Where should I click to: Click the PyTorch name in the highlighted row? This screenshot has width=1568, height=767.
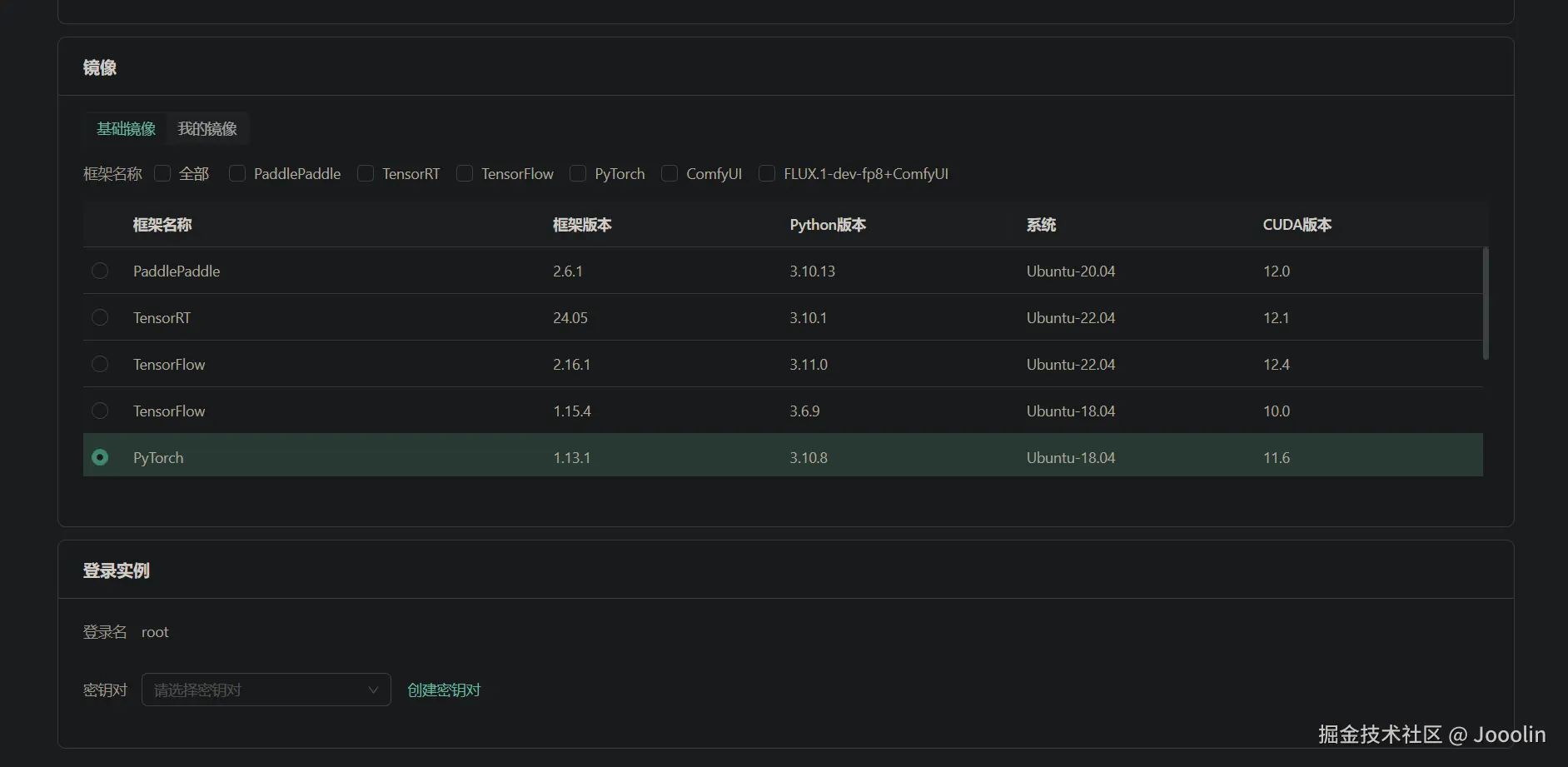(158, 457)
